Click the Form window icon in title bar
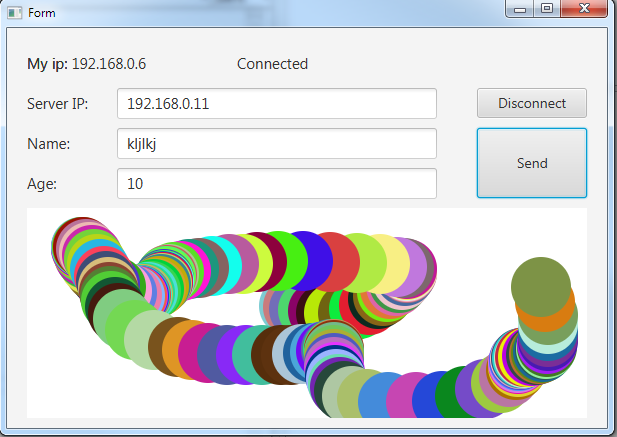617x437 pixels. tap(15, 13)
